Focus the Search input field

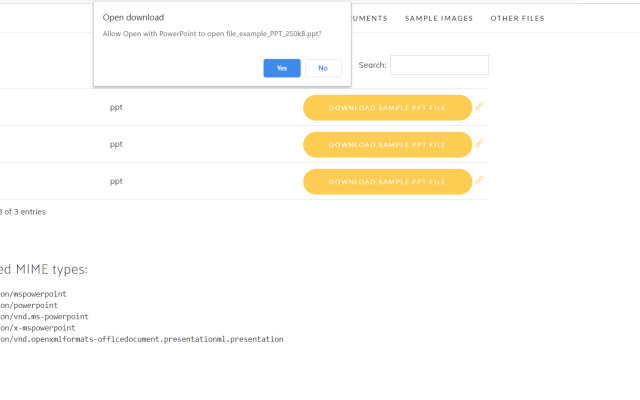[439, 65]
